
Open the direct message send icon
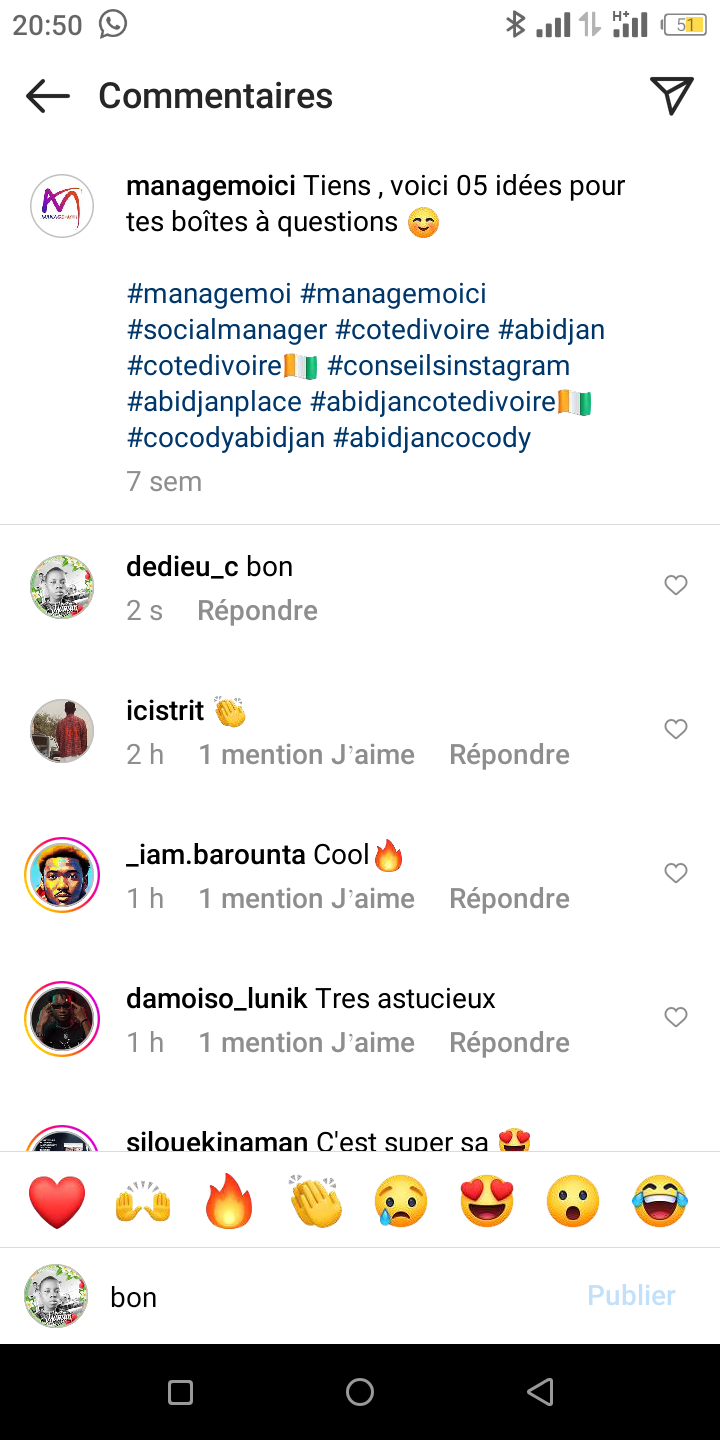pyautogui.click(x=672, y=96)
